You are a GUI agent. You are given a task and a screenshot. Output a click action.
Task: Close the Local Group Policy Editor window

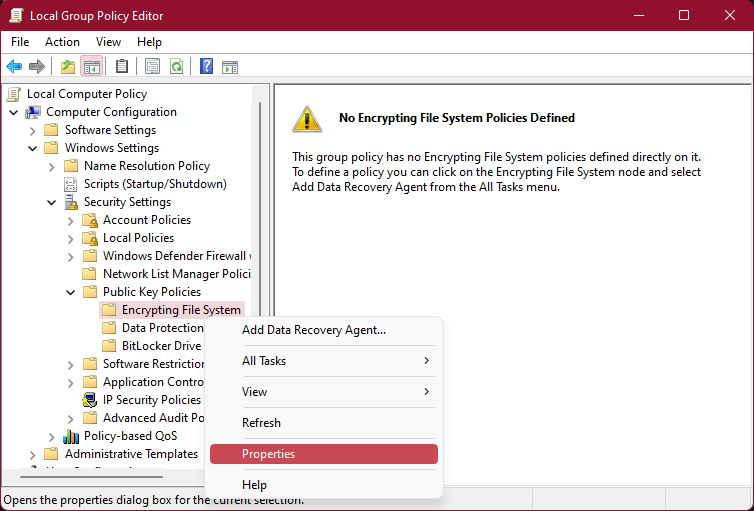click(x=729, y=15)
